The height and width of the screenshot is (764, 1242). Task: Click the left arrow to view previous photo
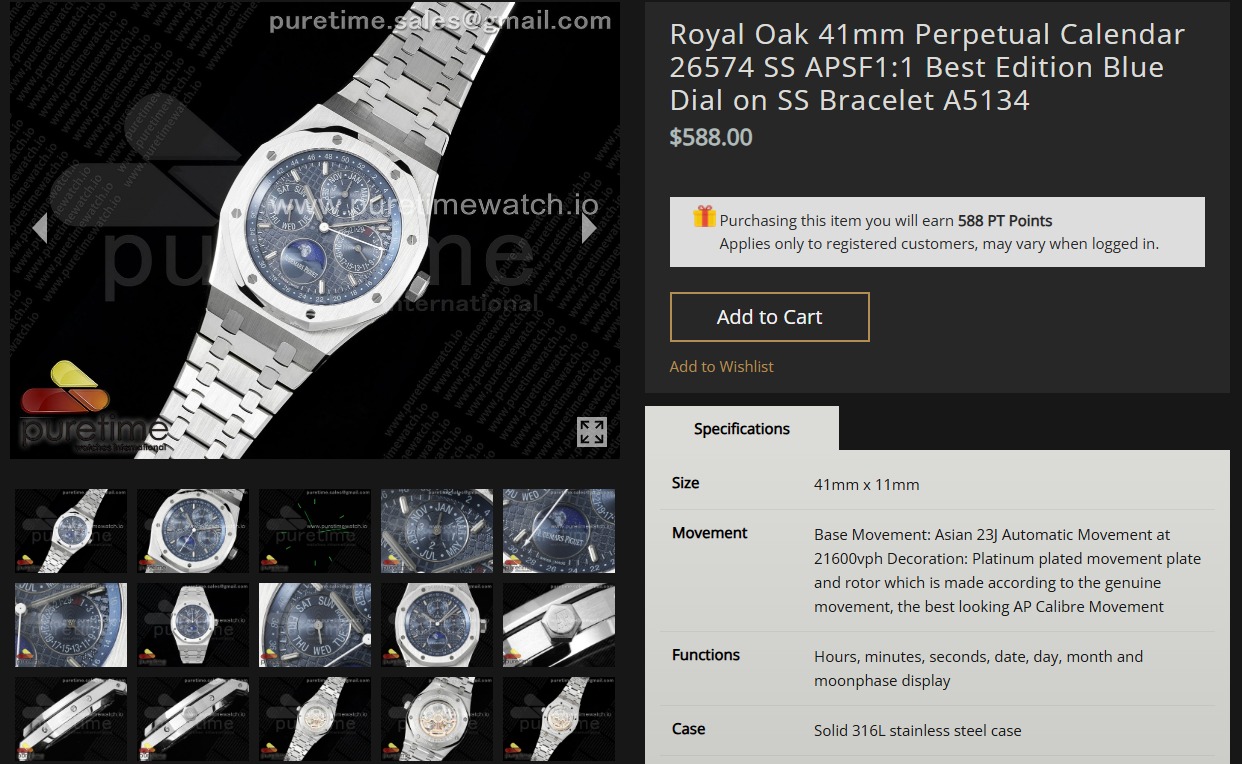coord(40,227)
